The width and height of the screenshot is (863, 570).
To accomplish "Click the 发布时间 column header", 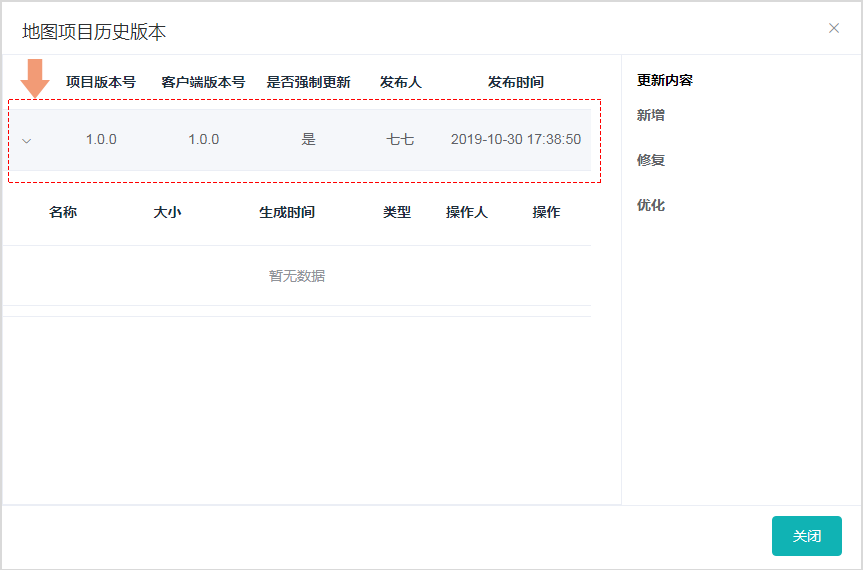I will point(515,82).
